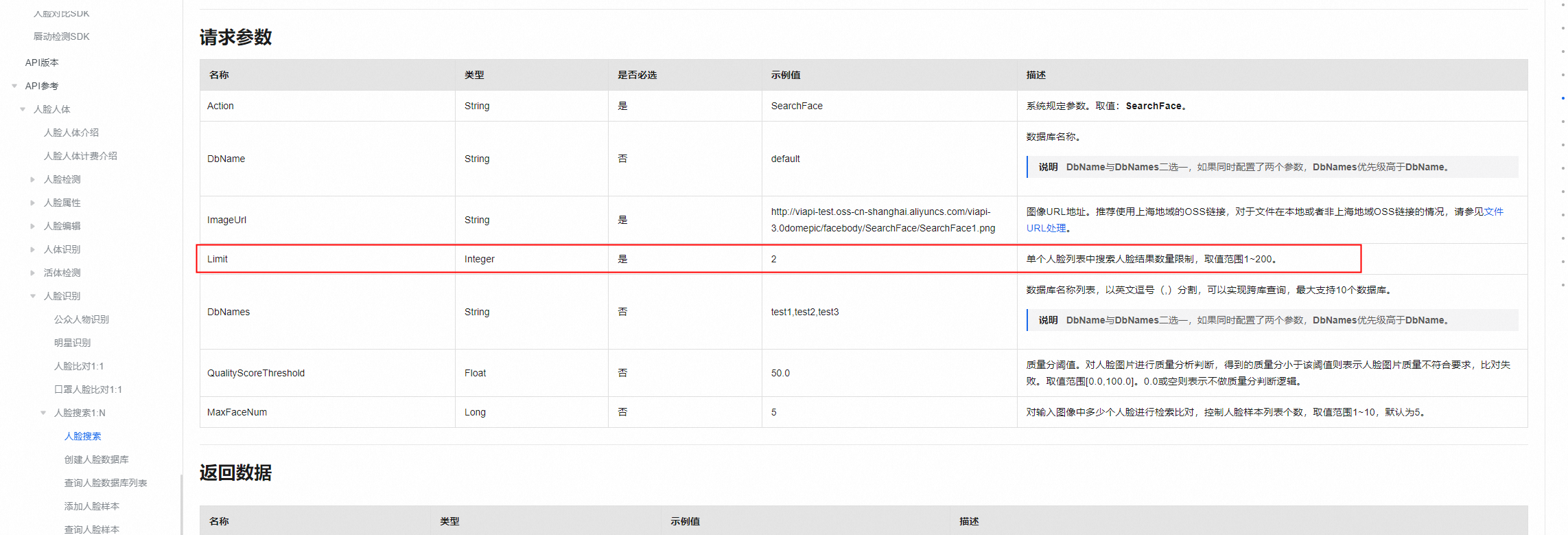Open the API版本 sidebar entry
Viewport: 1568px width, 535px height.
click(42, 62)
